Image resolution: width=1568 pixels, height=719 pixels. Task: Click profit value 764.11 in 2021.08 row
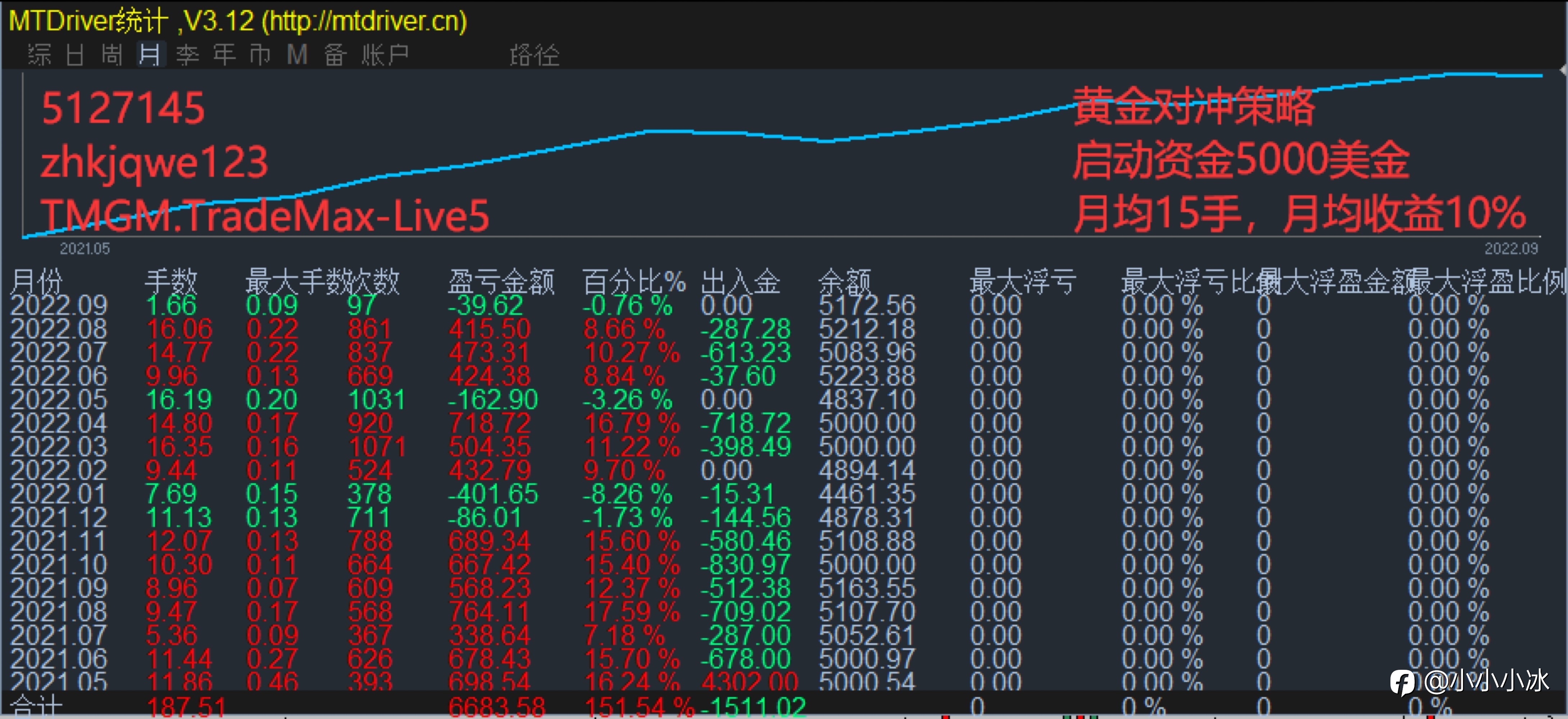click(490, 612)
